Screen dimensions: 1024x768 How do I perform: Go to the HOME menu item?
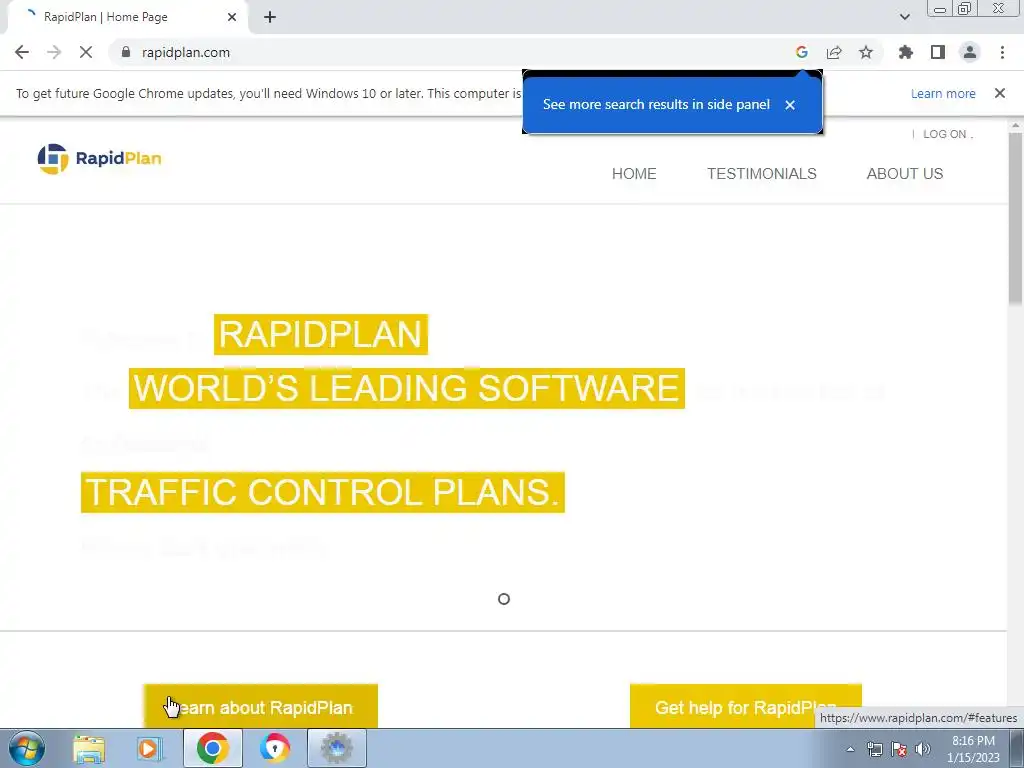(x=634, y=174)
